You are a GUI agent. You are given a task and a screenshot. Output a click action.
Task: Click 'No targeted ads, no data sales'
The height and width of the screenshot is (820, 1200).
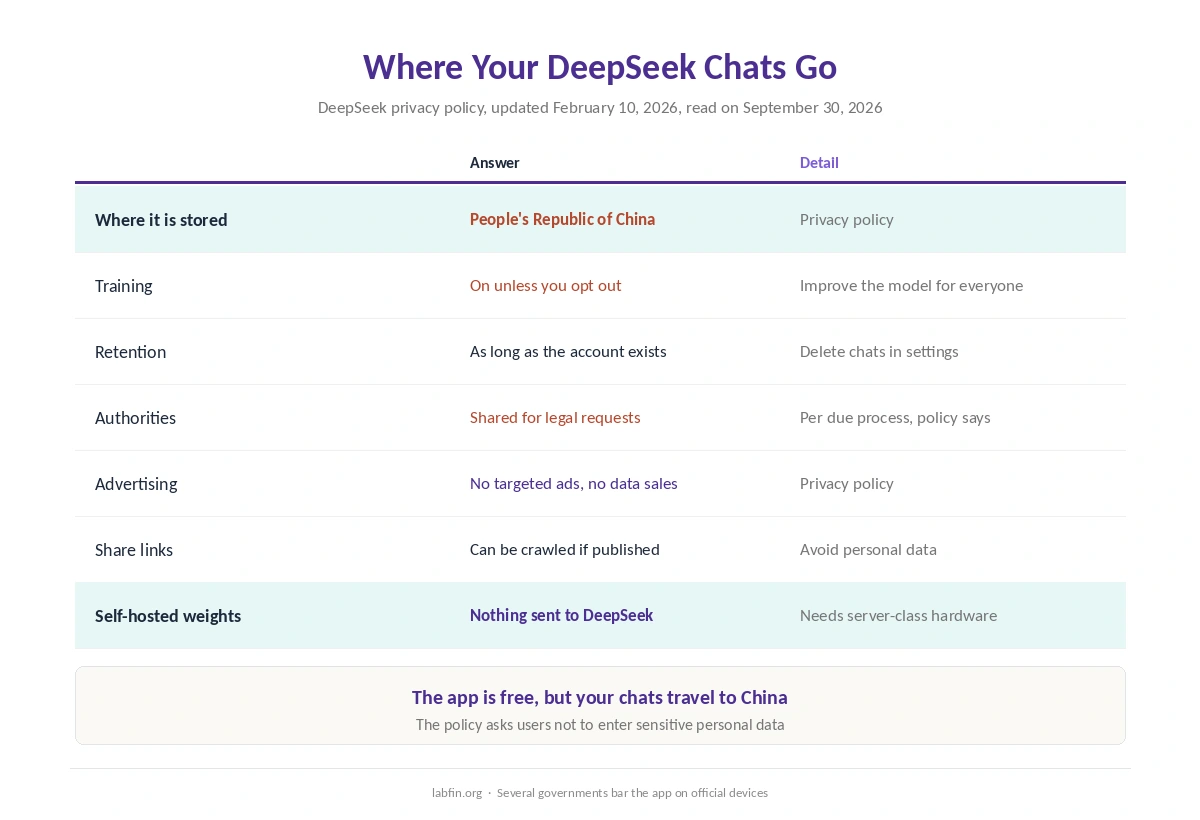(x=574, y=483)
